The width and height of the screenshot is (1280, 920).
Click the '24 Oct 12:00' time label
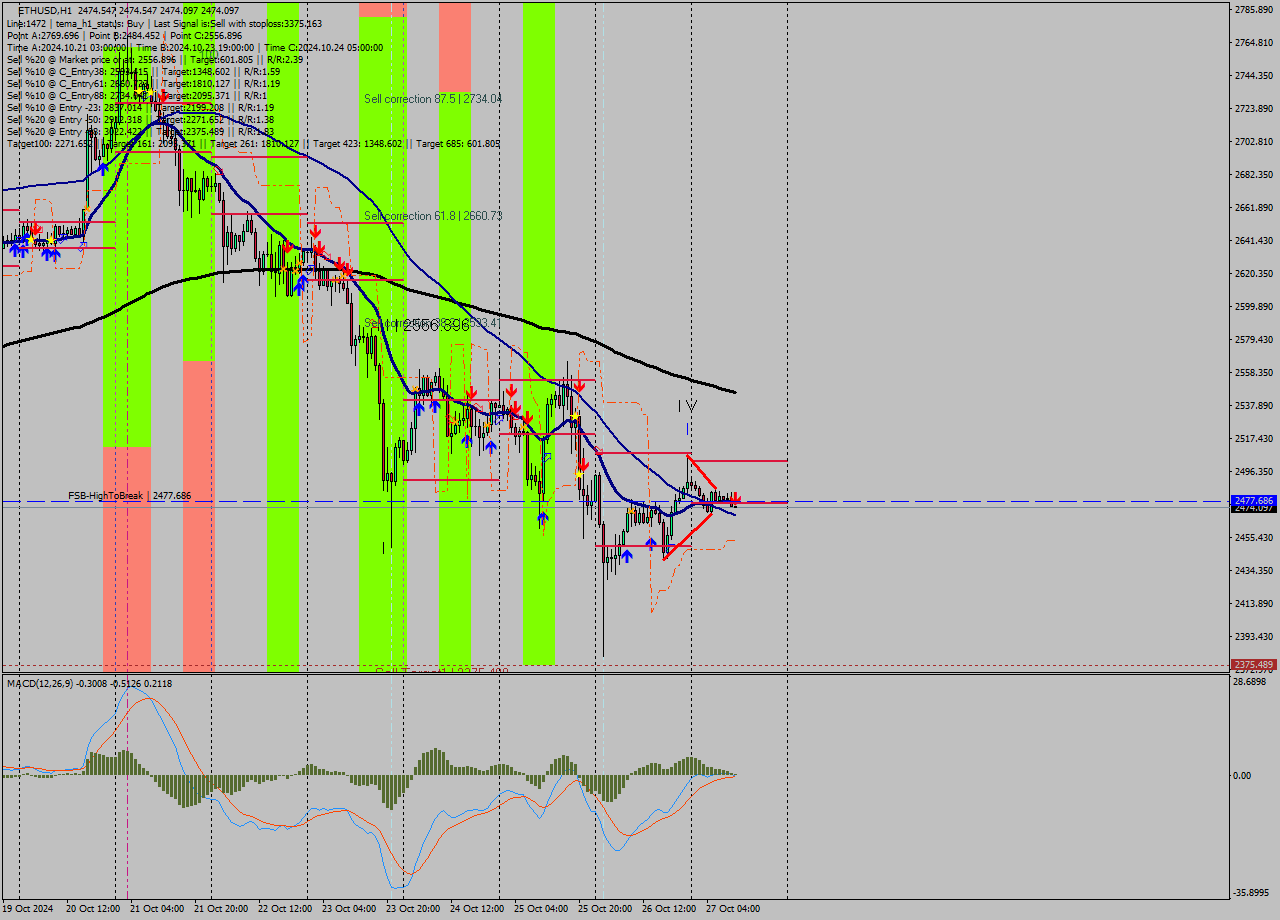point(477,909)
